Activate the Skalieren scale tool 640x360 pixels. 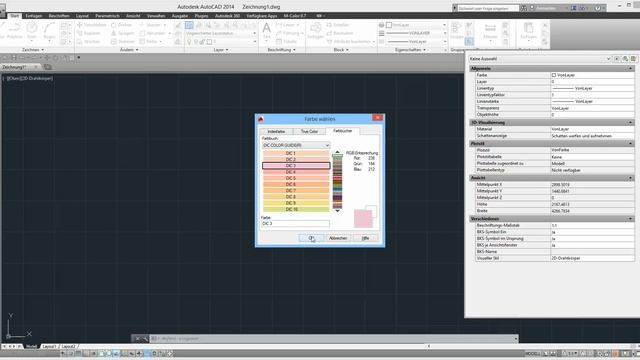pos(123,42)
